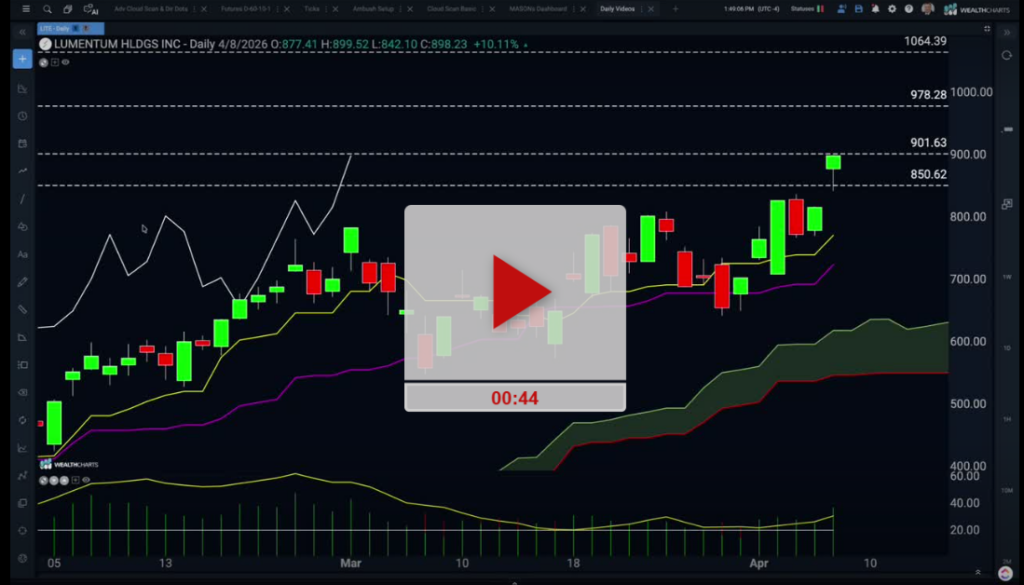Open the calendar tool in left sidebar
This screenshot has height=585, width=1024.
click(22, 144)
